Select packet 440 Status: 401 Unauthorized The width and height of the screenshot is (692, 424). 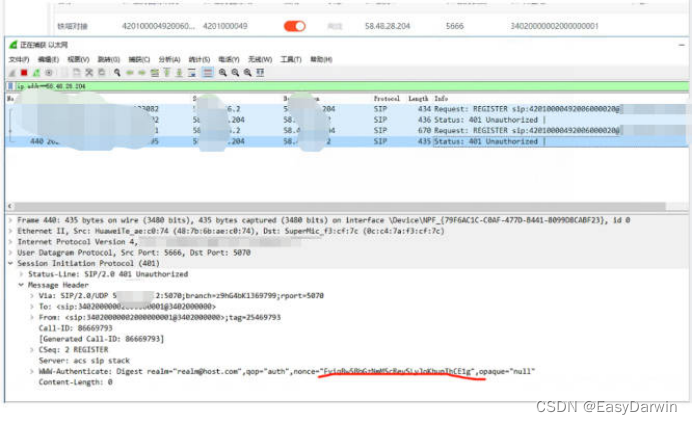(346, 142)
